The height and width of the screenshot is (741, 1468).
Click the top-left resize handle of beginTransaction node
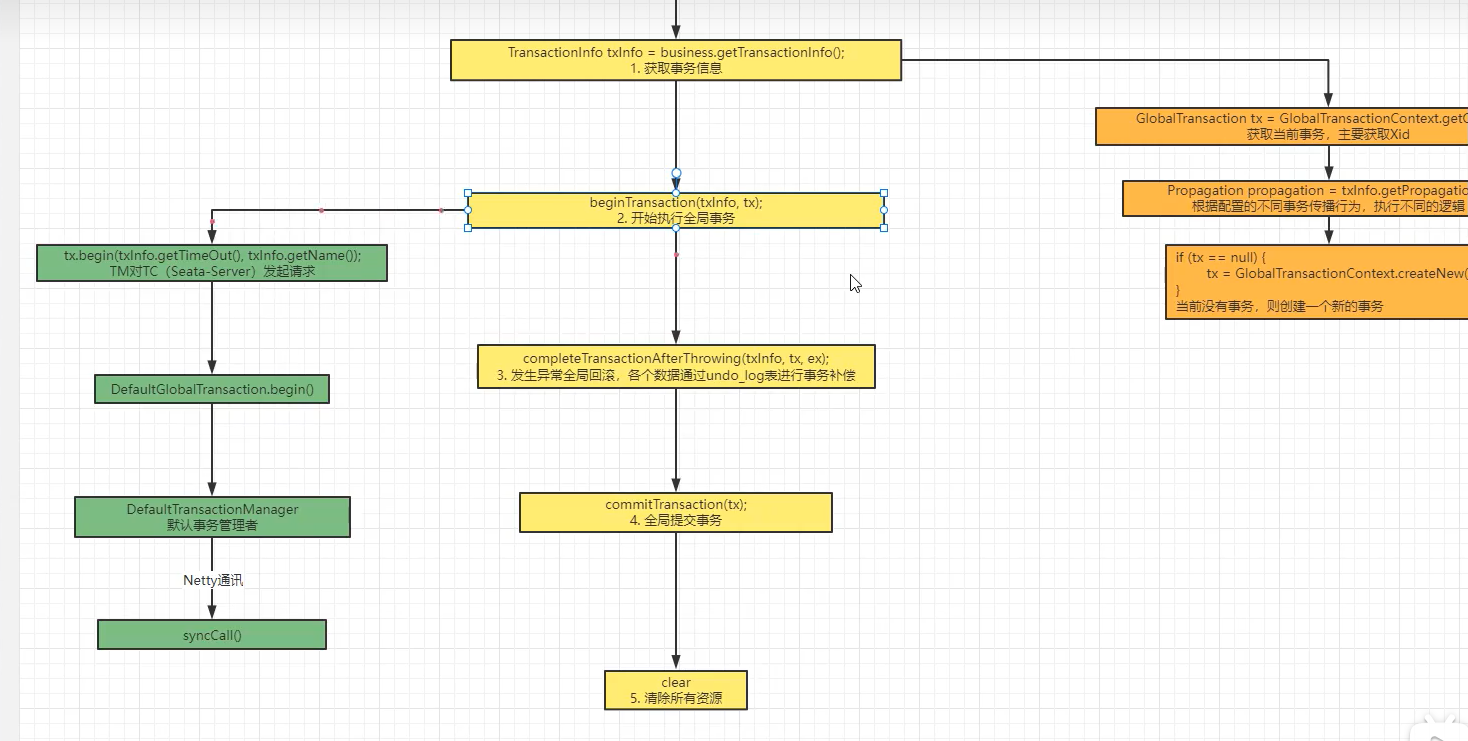coord(468,193)
